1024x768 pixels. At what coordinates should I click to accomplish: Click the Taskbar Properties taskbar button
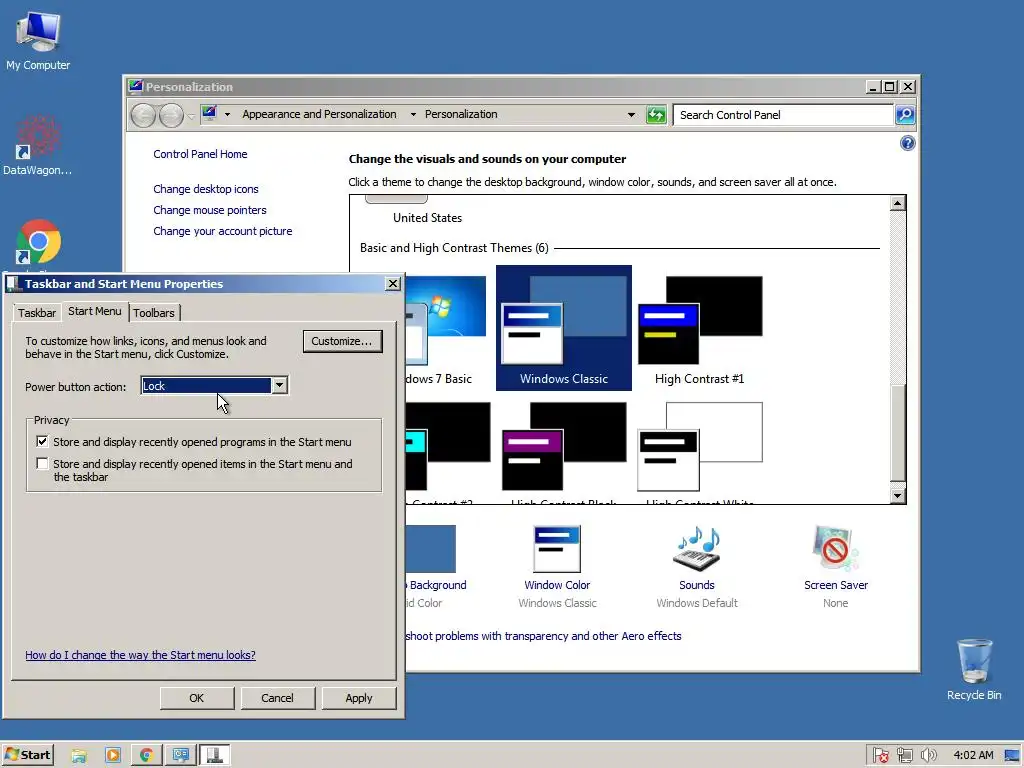tap(215, 755)
